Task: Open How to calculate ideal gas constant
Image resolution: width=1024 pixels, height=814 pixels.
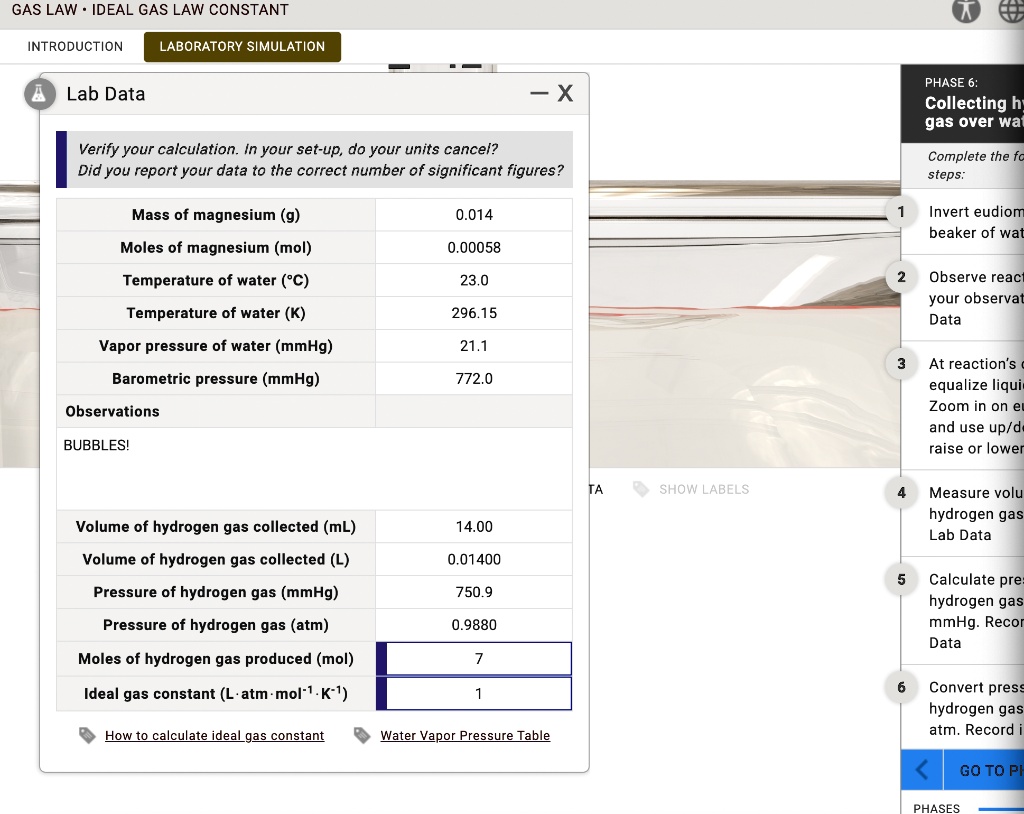Action: 214,736
